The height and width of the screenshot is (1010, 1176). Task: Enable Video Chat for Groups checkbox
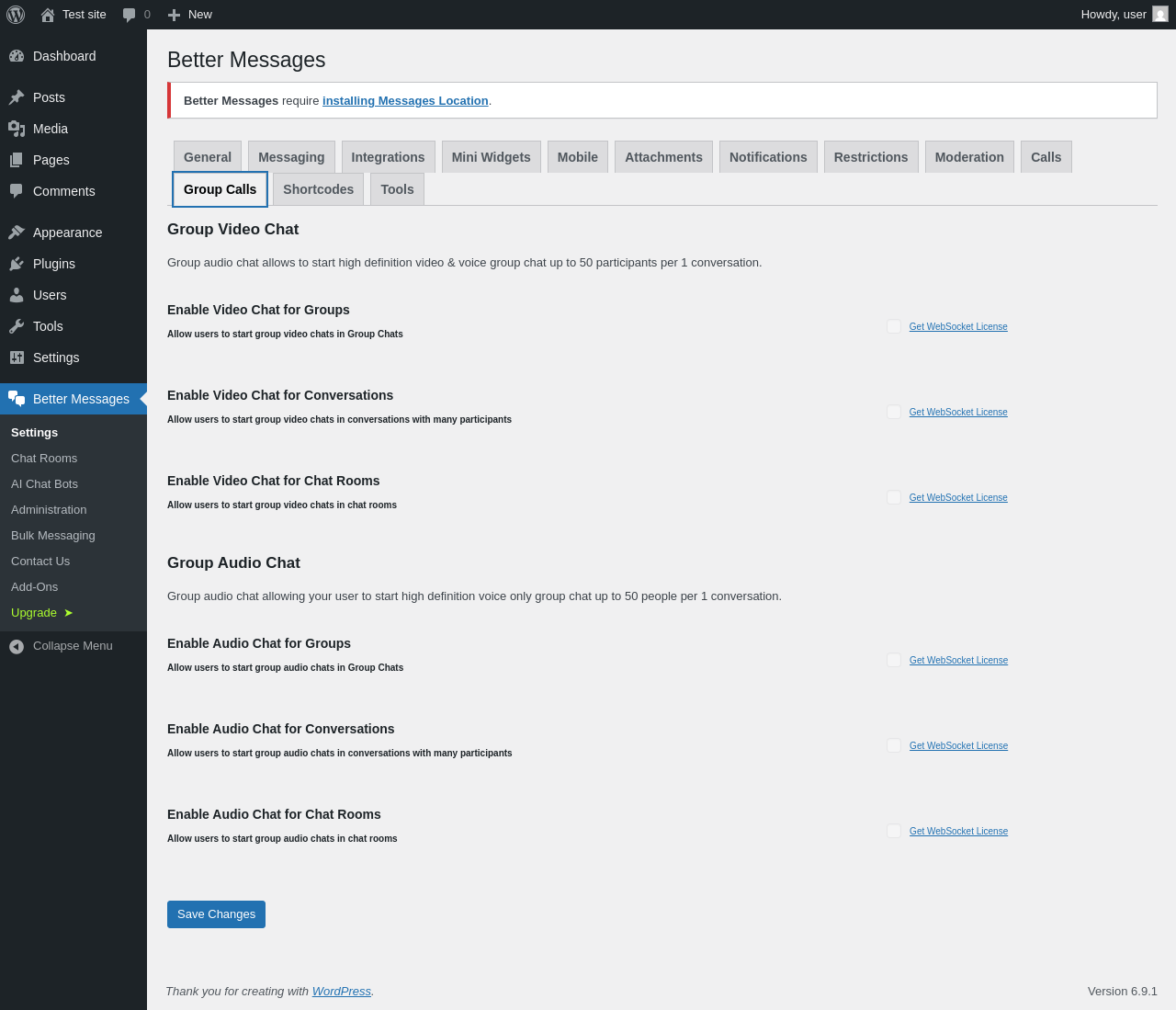pos(894,326)
